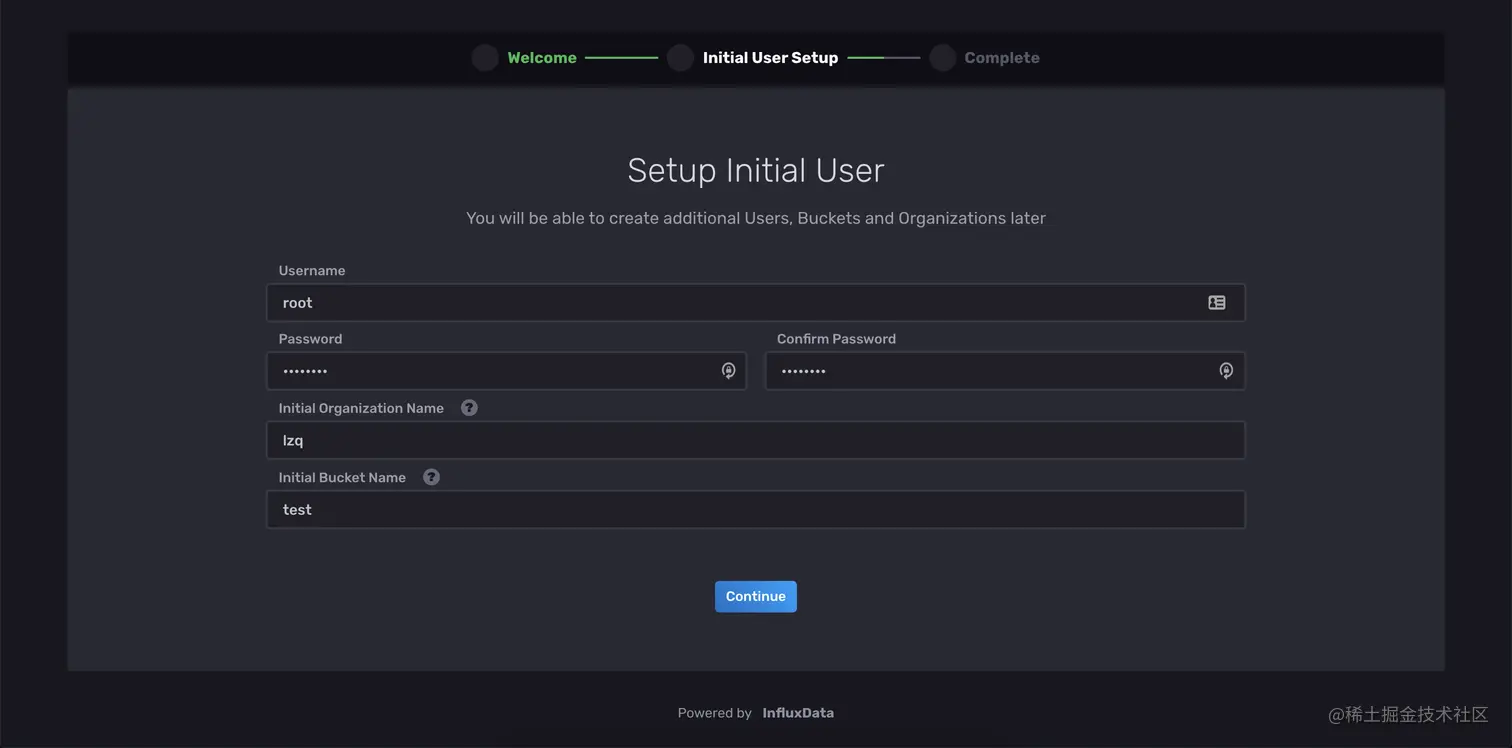Focus the organization name field containing lzq
Screen dimensions: 1512x748
[x=756, y=440]
